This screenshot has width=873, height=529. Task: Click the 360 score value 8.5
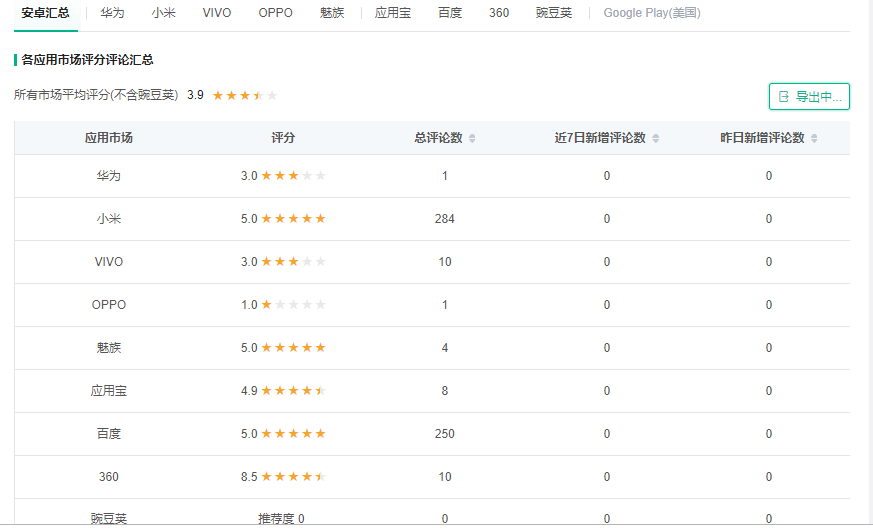click(x=249, y=477)
